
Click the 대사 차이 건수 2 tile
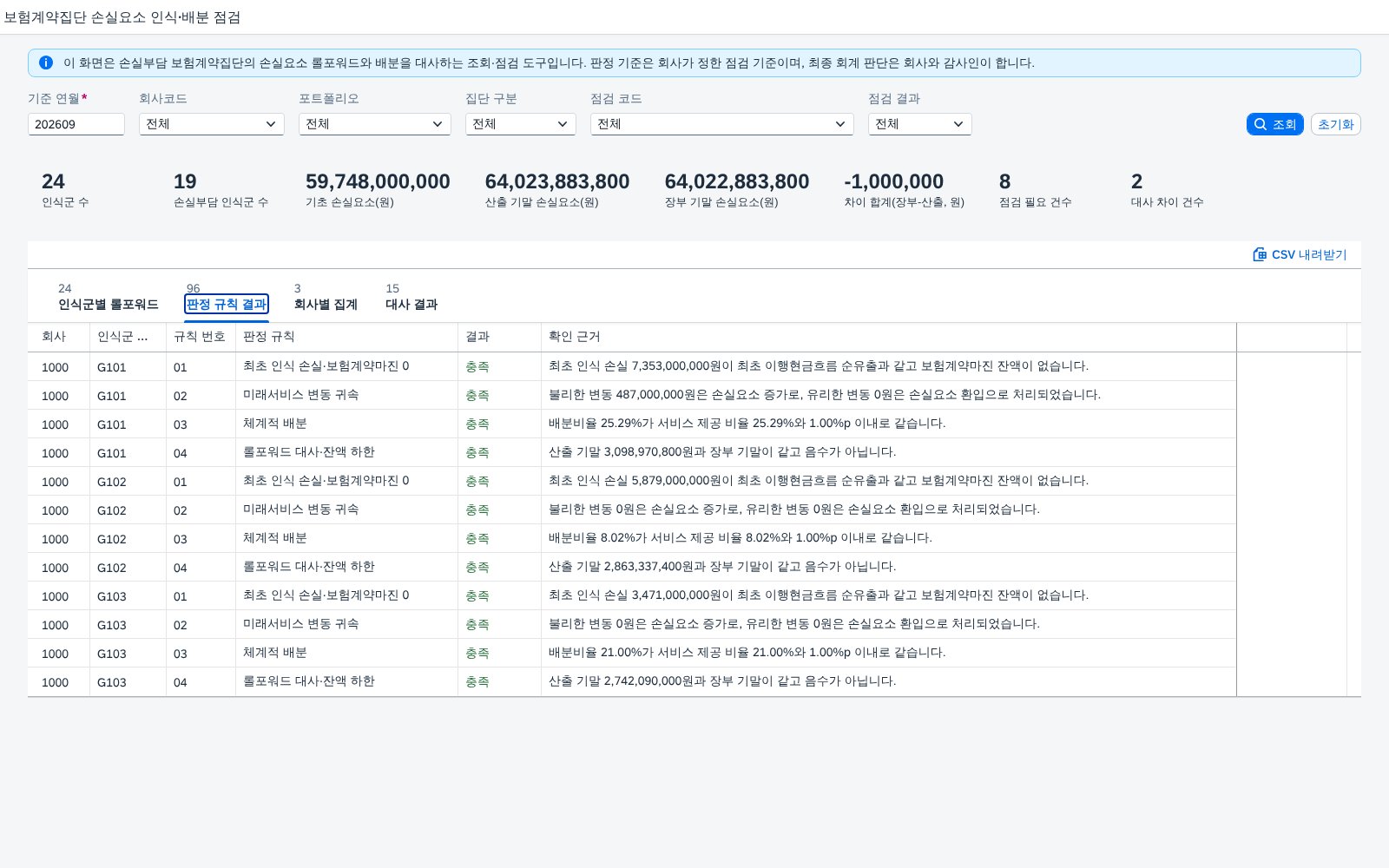tap(1168, 190)
